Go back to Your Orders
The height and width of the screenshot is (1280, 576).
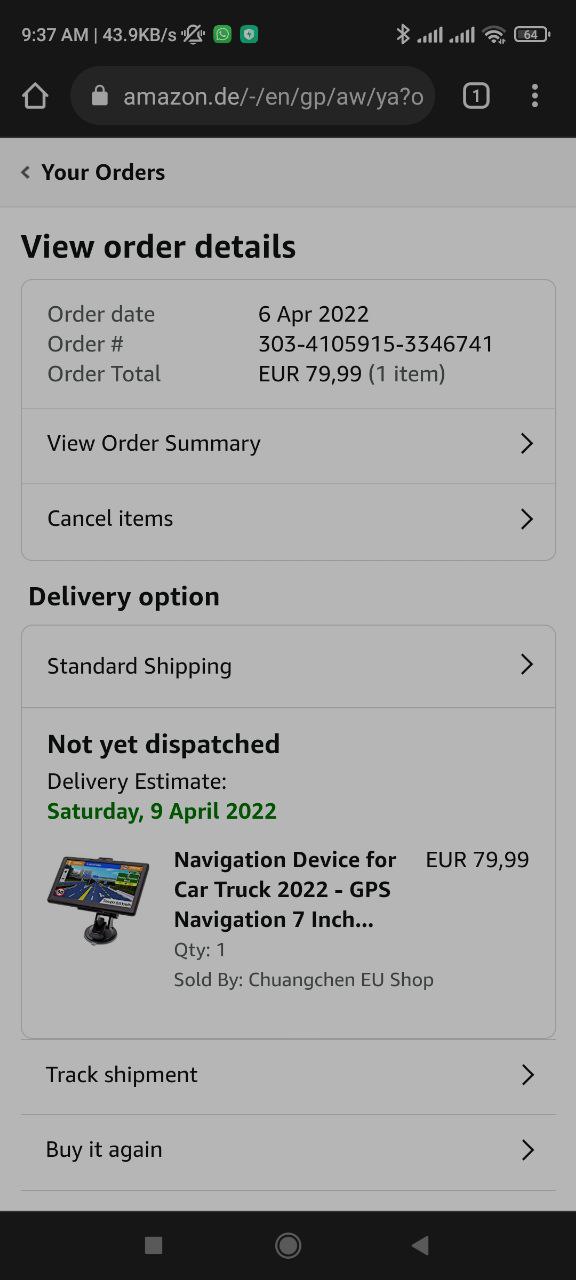(x=103, y=172)
